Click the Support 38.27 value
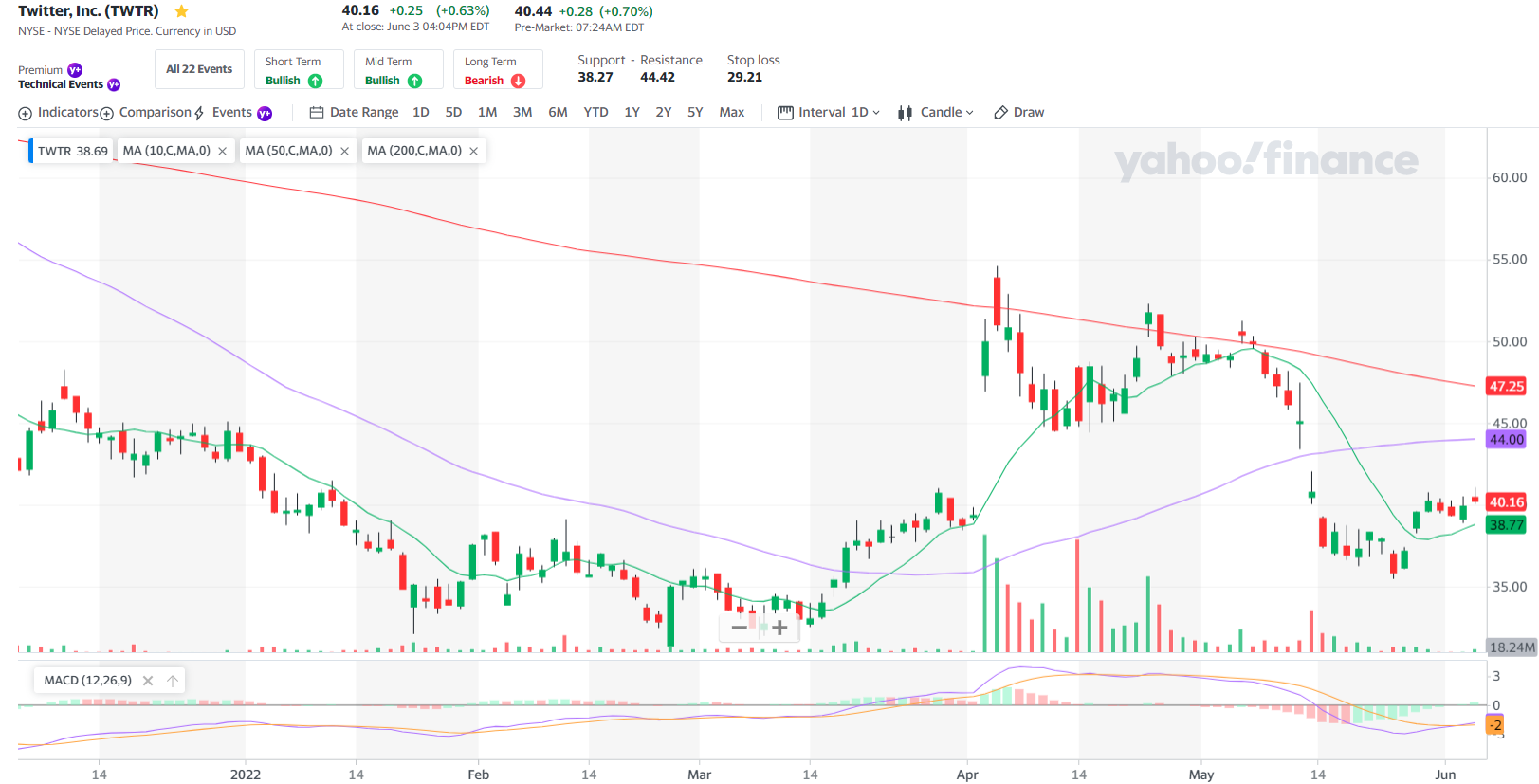This screenshot has width=1539, height=784. coord(595,77)
